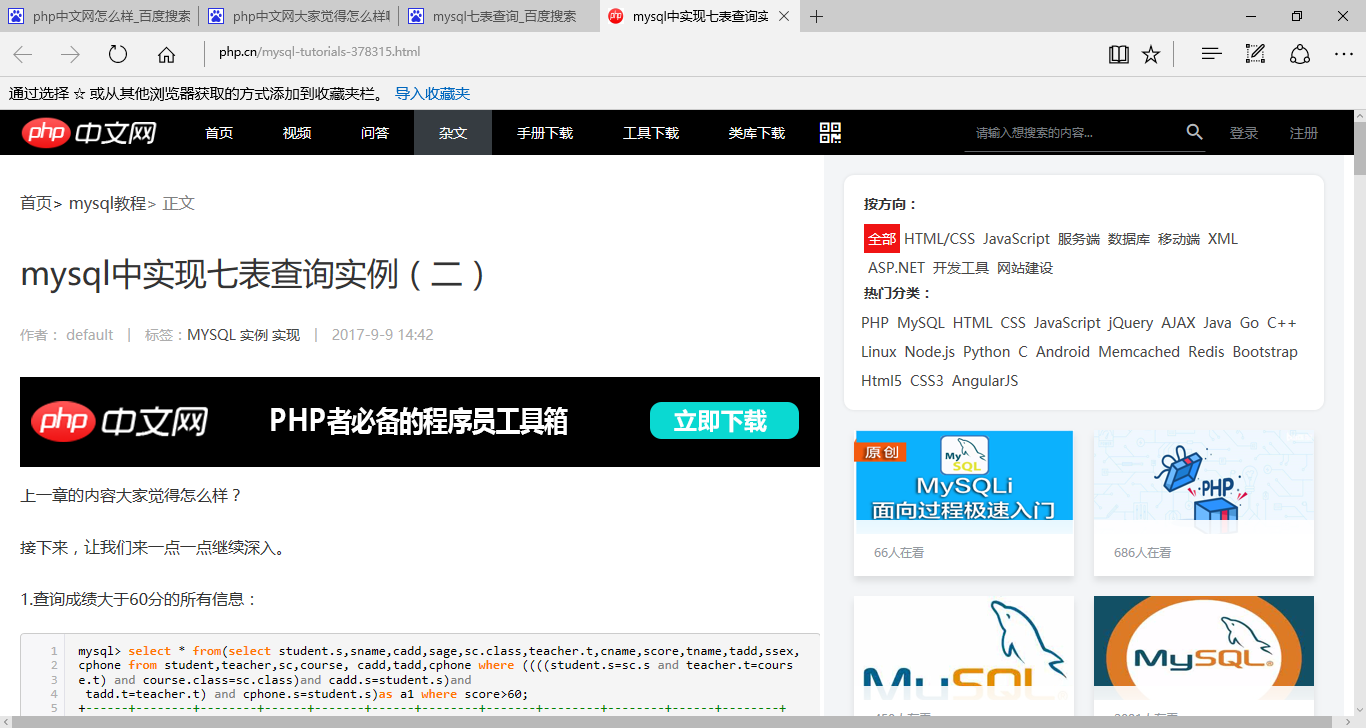Open the 手册下载 navigation item
The image size is (1366, 728).
coord(545,133)
